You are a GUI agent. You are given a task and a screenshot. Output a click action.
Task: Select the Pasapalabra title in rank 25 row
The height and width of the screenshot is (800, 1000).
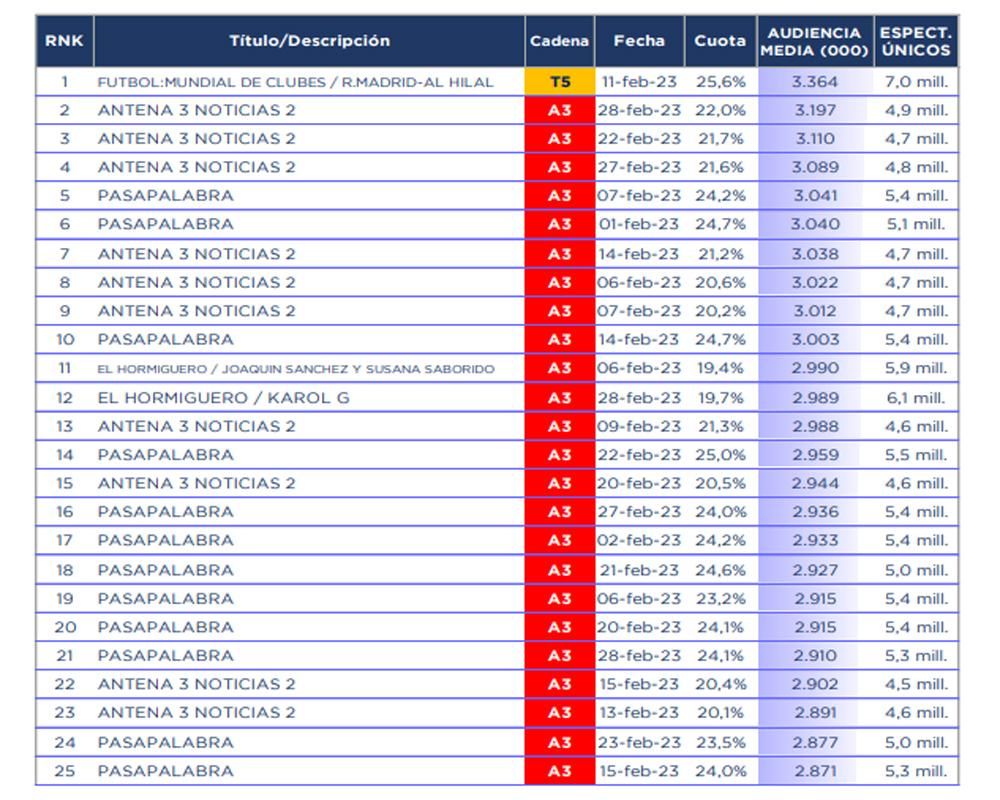(165, 771)
